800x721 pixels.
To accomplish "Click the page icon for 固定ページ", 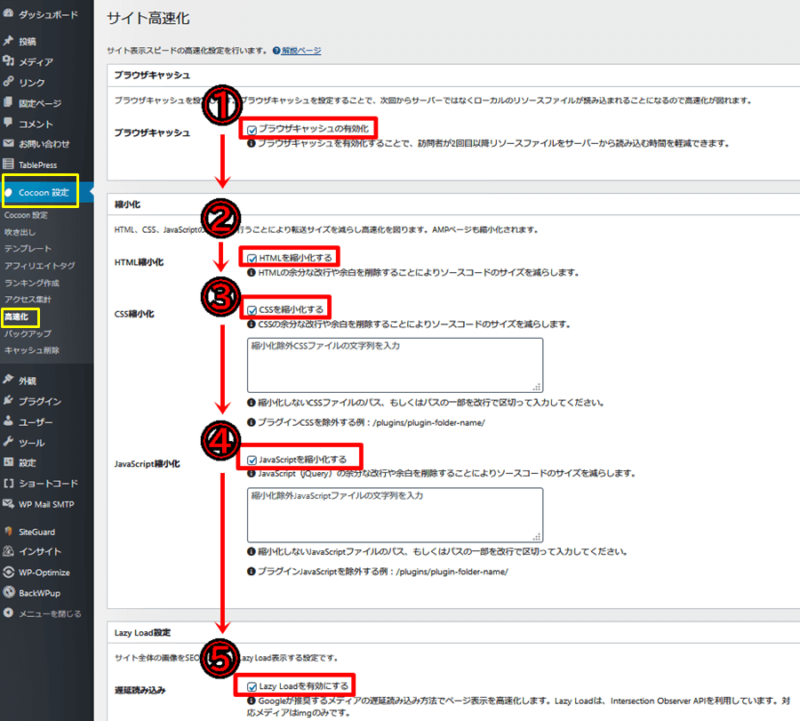I will [8, 103].
